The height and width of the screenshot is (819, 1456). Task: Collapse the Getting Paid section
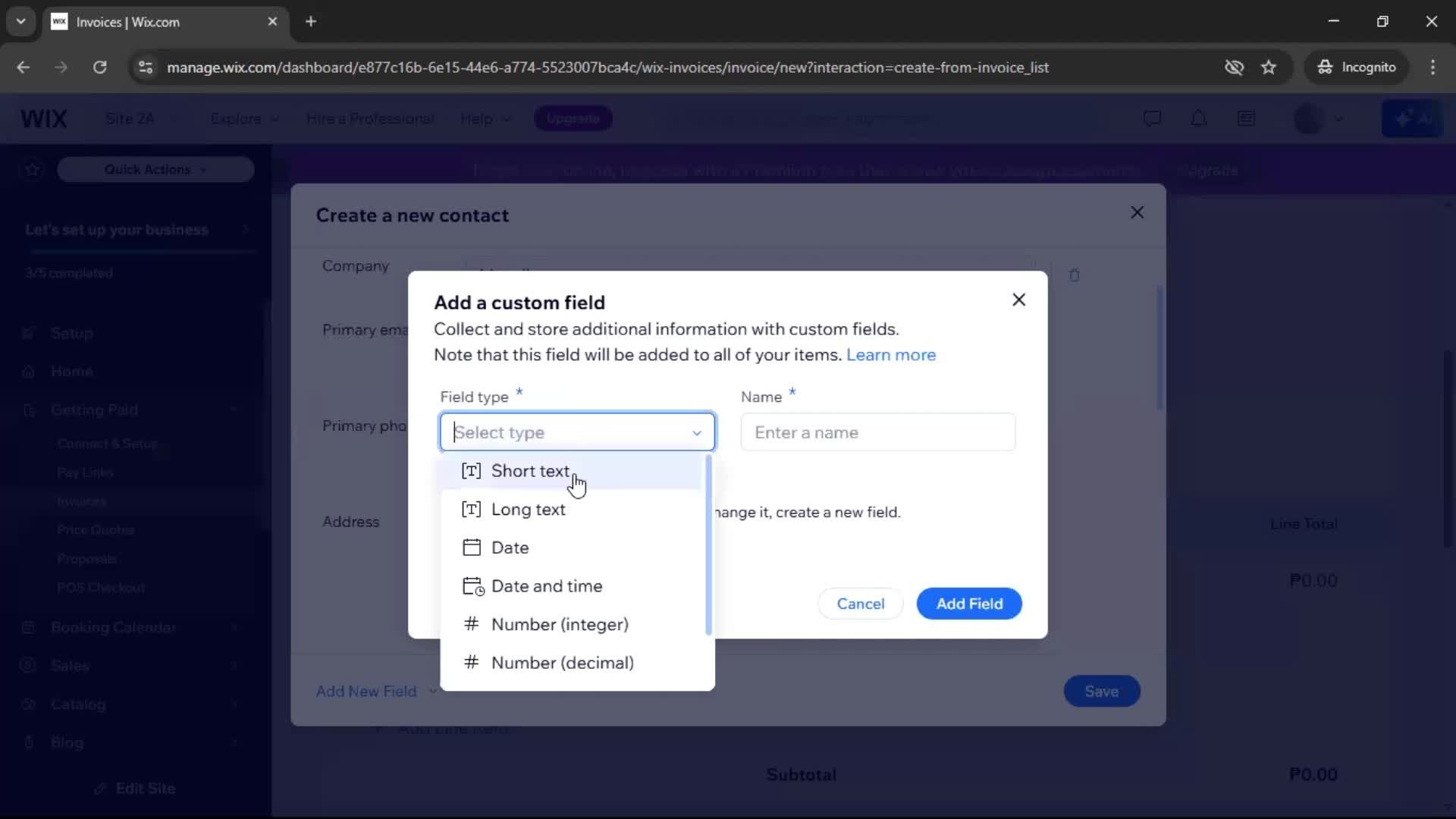coord(234,410)
